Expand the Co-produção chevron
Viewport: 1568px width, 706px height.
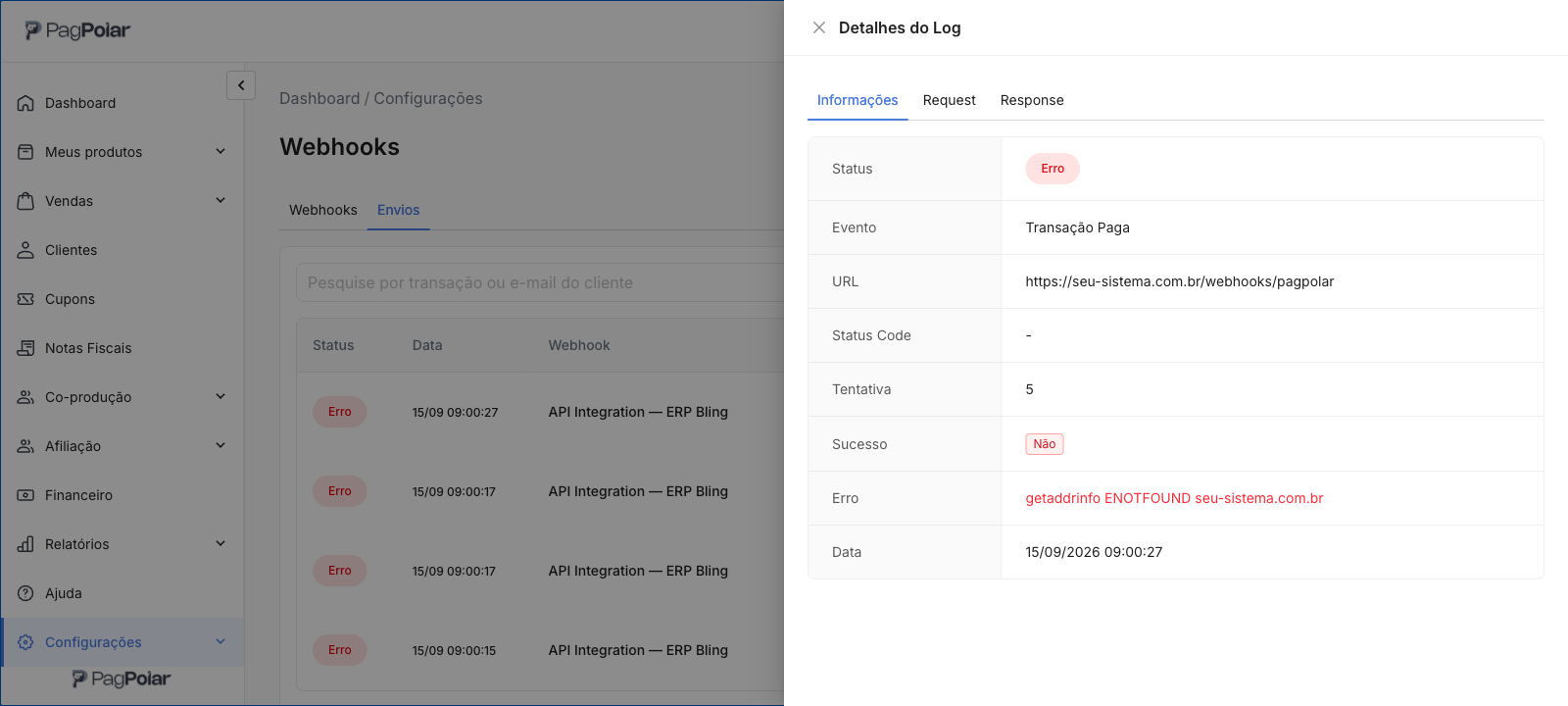220,396
